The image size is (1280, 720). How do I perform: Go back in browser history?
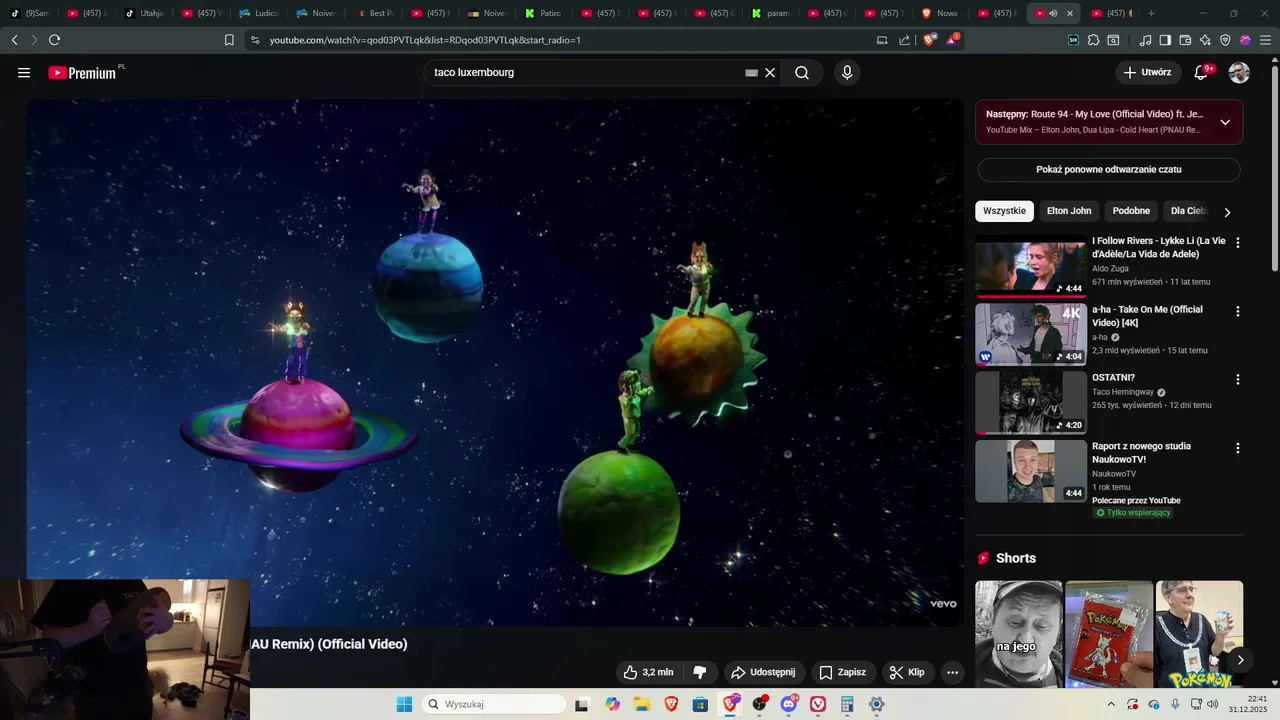click(14, 40)
